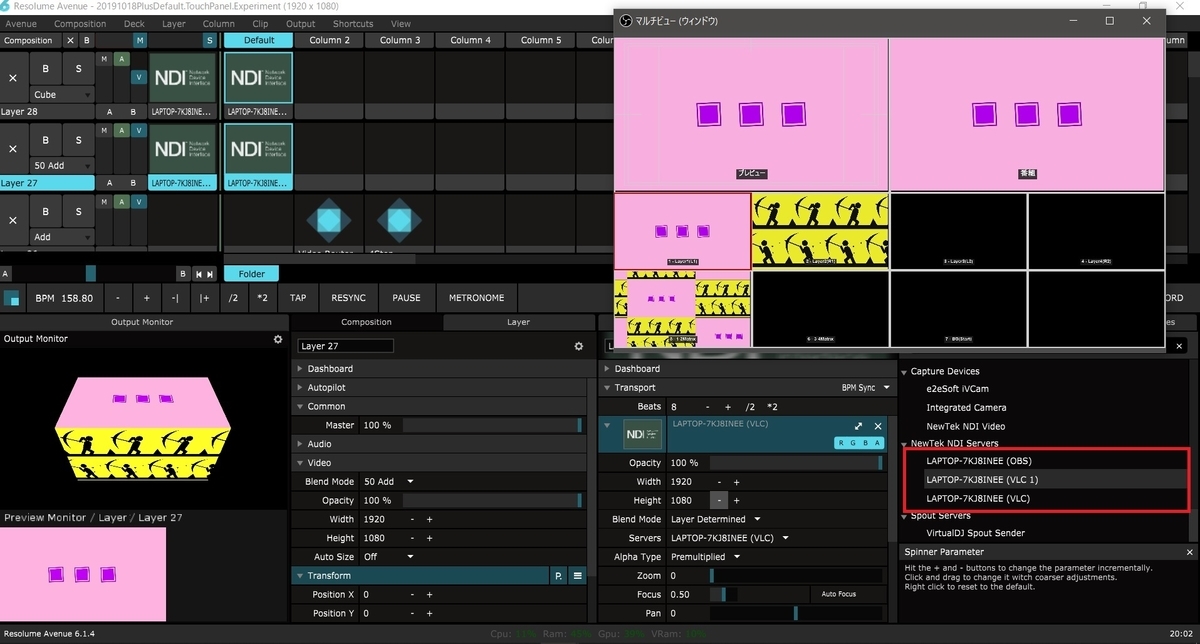The height and width of the screenshot is (644, 1200).
Task: Click the beat indicator square next to BPM
Action: pos(12,298)
